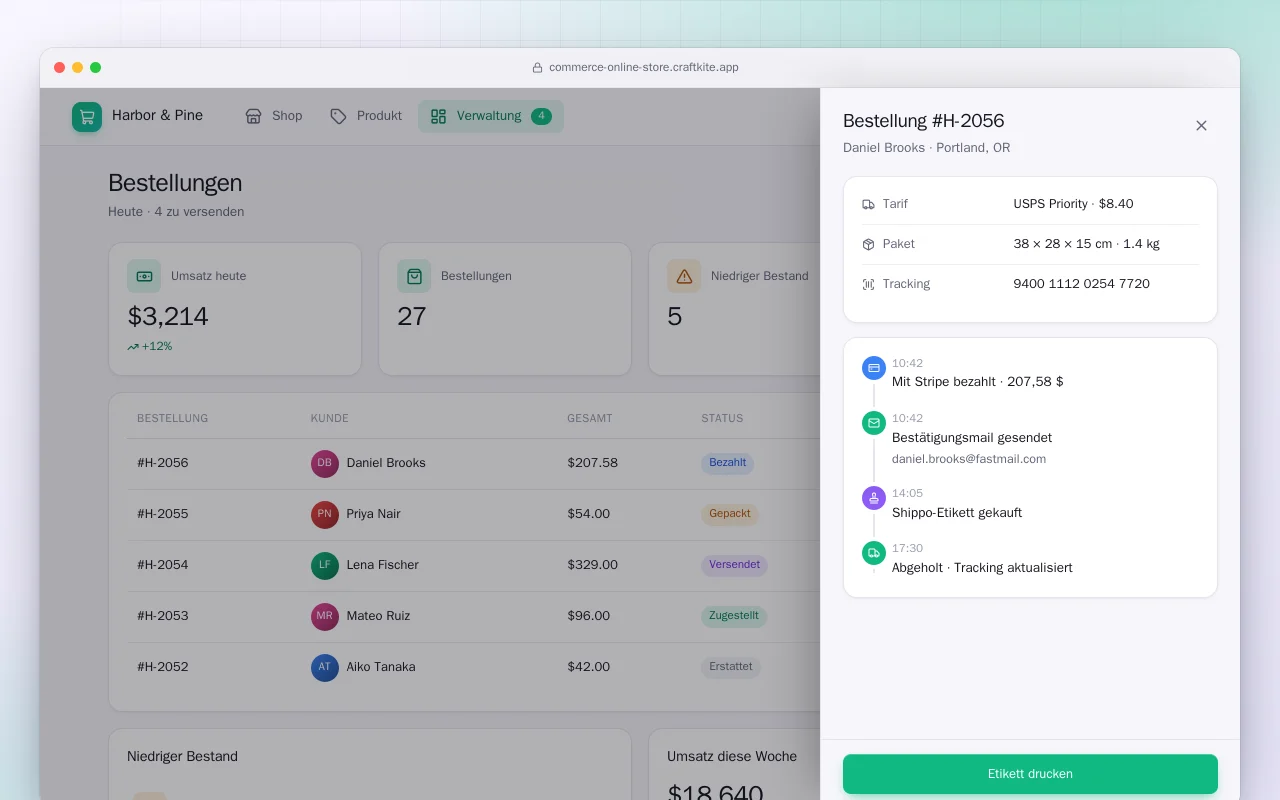Click the Bestellungen shopping bag icon
The height and width of the screenshot is (800, 1280).
(x=414, y=276)
